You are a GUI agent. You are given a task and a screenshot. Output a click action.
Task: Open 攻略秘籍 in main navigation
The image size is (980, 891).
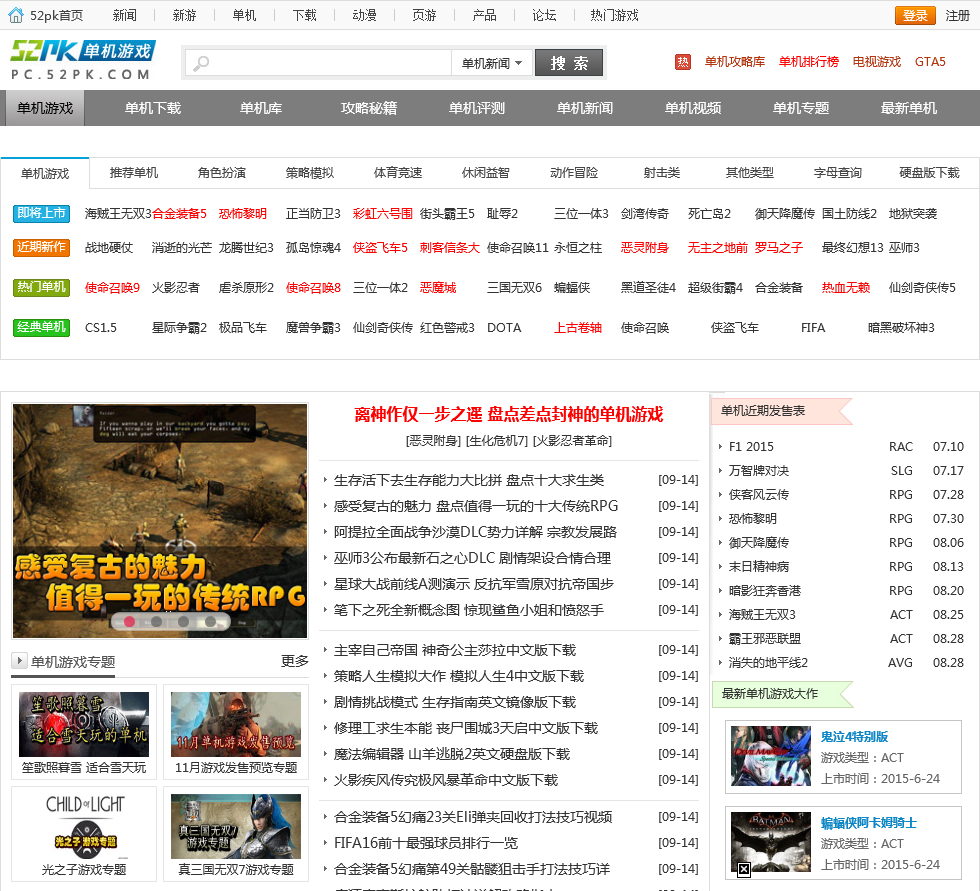pyautogui.click(x=369, y=108)
